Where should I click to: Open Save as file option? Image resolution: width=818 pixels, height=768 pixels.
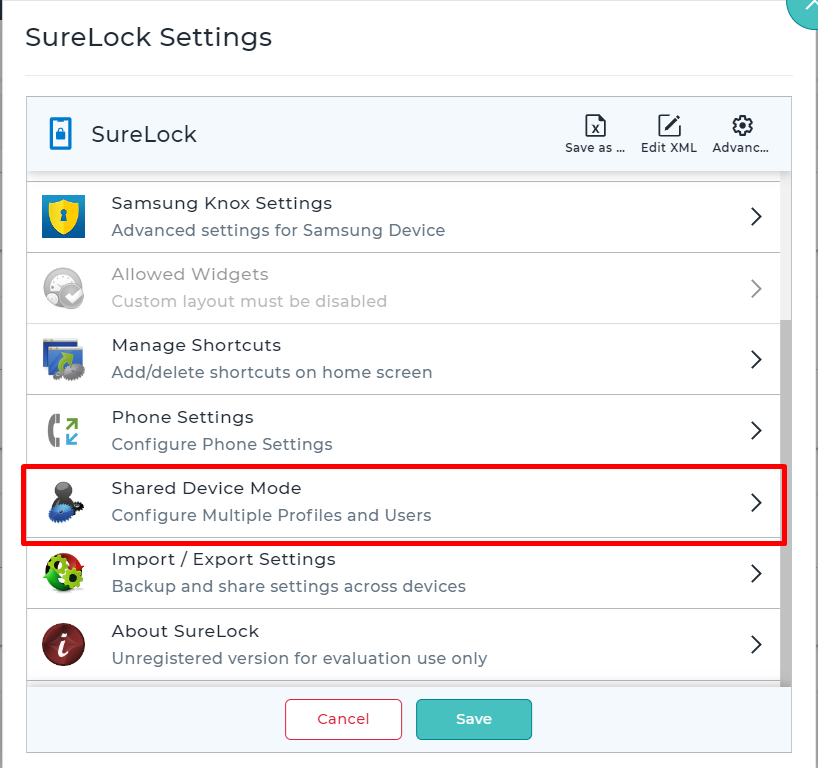(x=595, y=134)
